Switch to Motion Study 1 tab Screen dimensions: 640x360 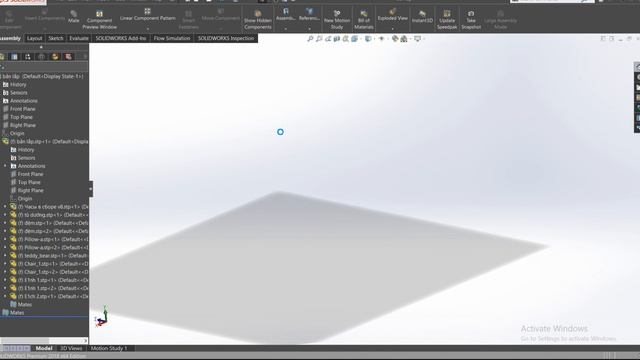109,349
